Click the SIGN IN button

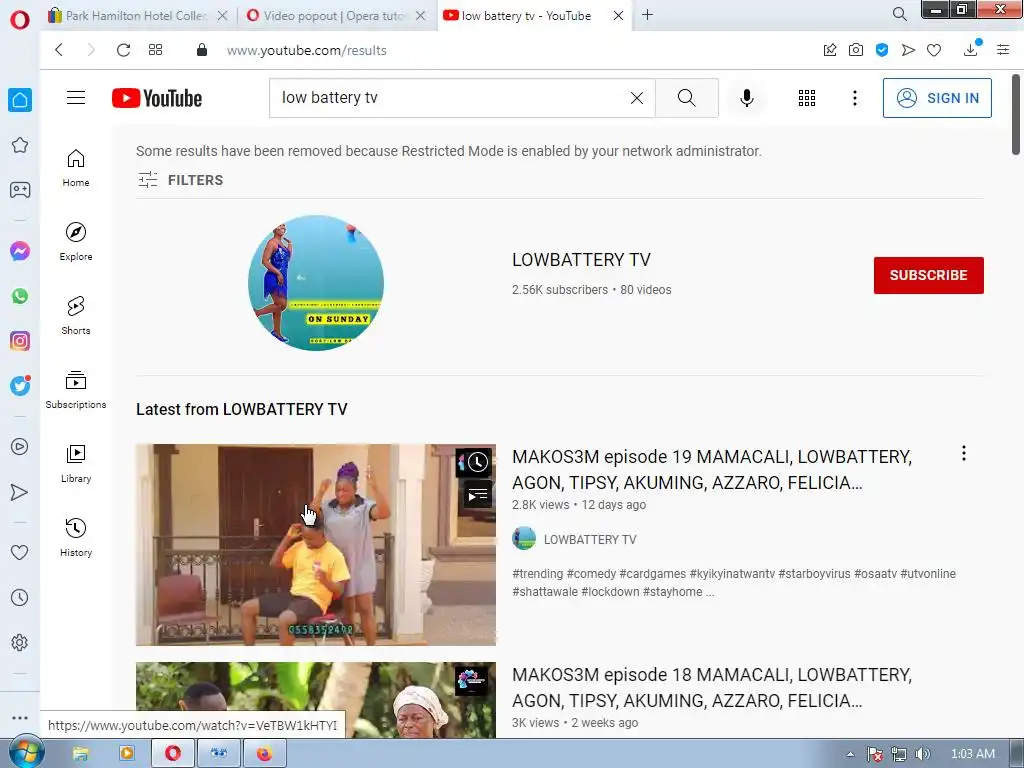937,98
